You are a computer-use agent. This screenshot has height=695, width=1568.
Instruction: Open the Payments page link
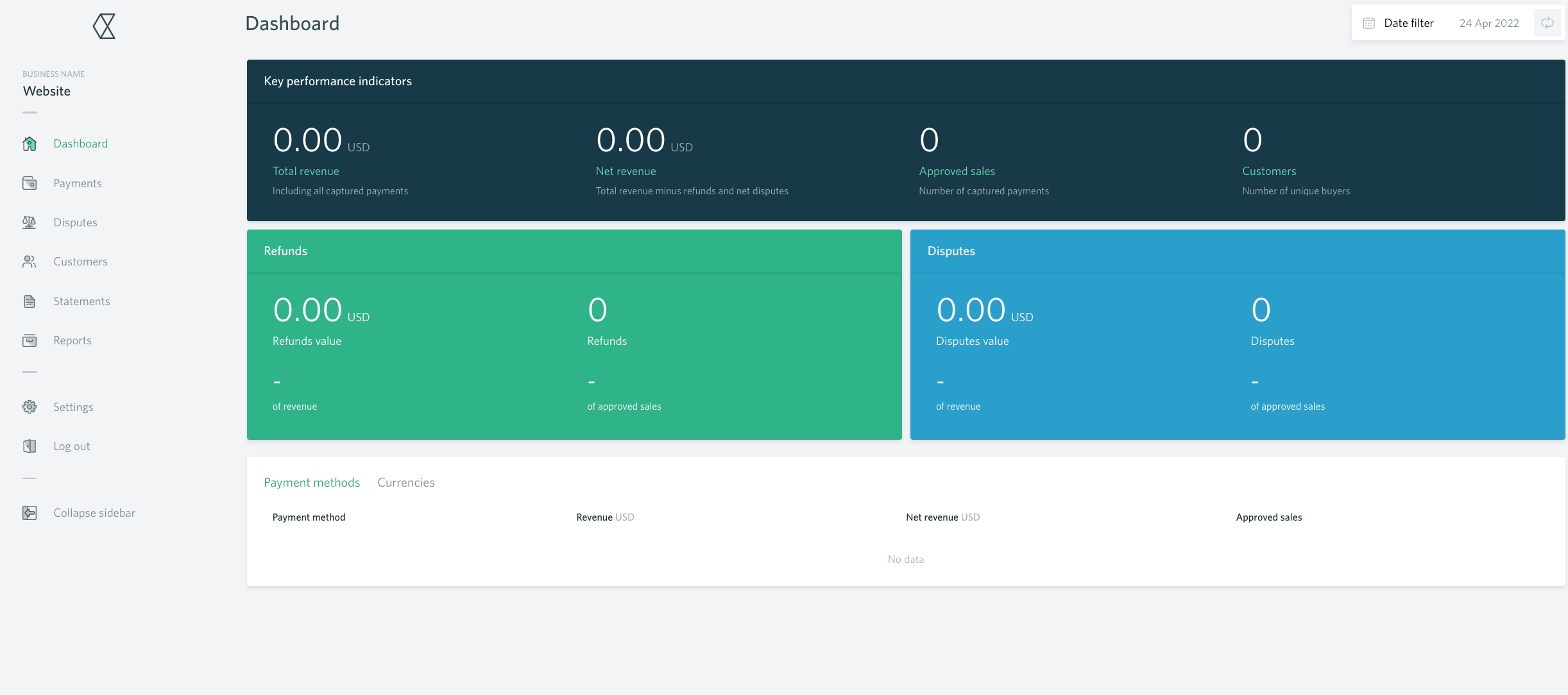tap(78, 183)
